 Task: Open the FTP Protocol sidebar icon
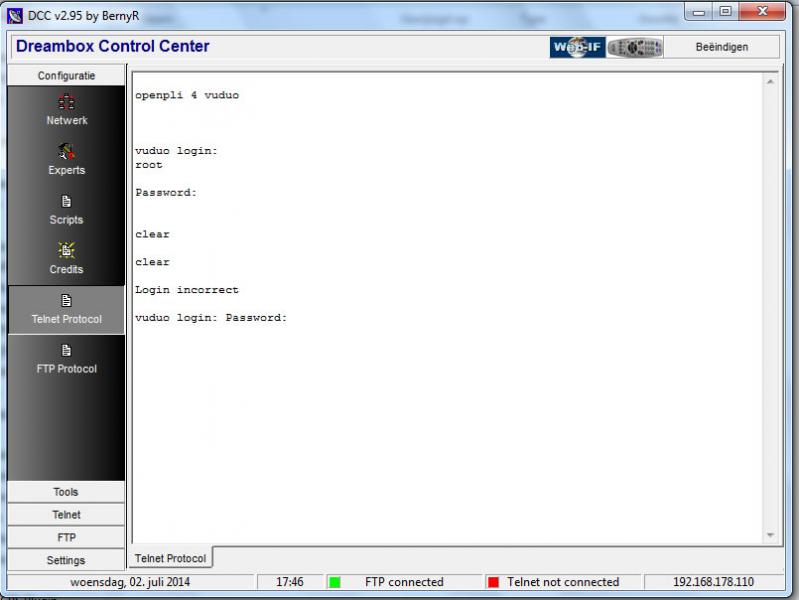tap(66, 351)
